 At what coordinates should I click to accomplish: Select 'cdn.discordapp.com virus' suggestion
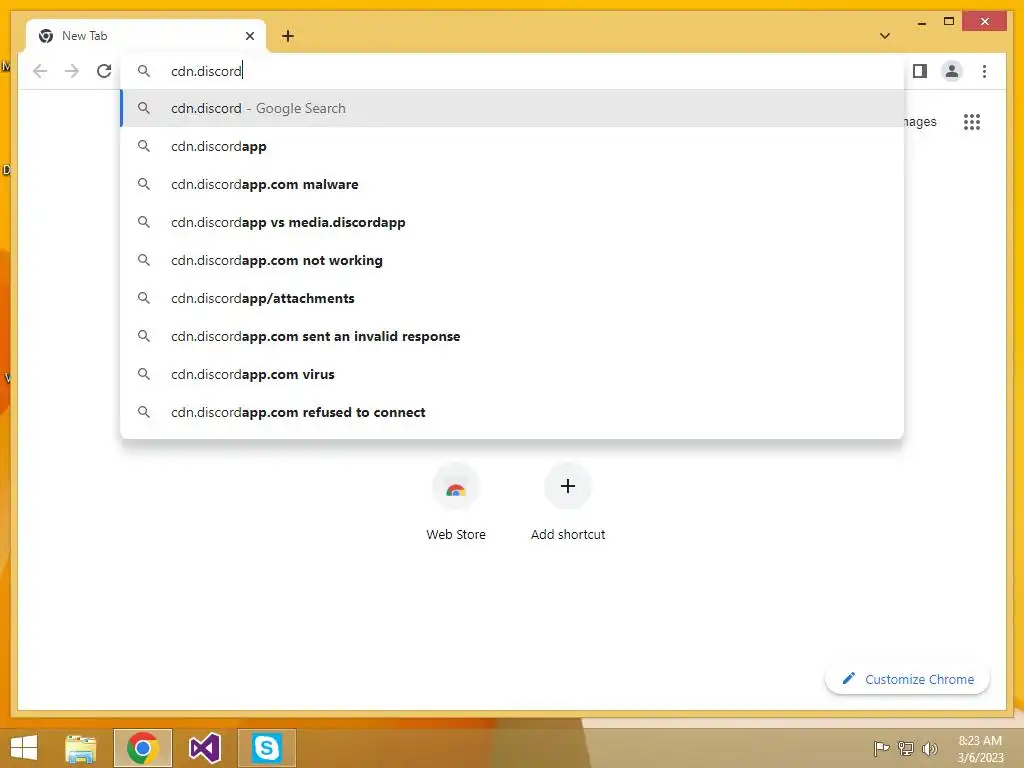point(512,374)
